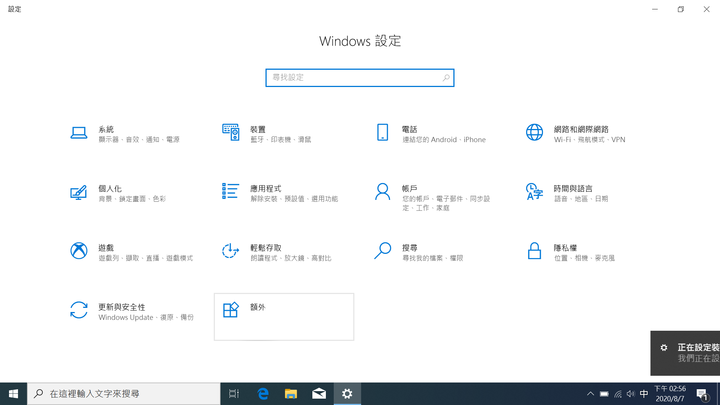Click the 帳戶 category title

(x=410, y=189)
